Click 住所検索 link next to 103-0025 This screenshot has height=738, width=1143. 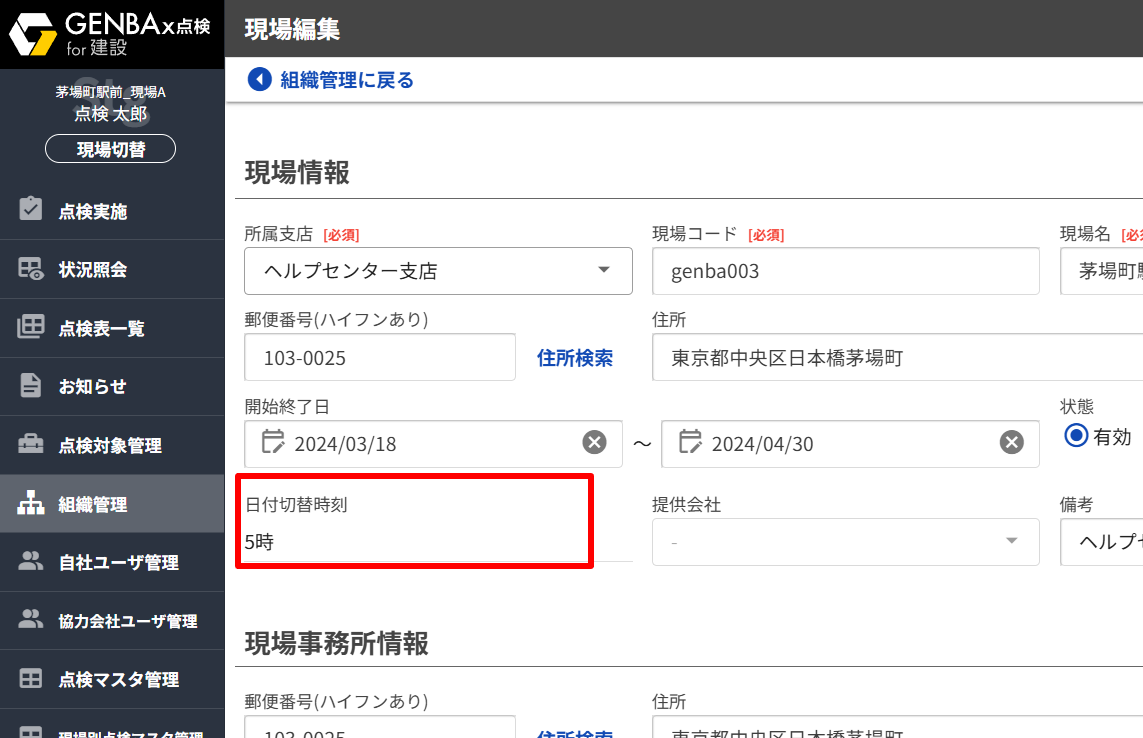click(575, 357)
